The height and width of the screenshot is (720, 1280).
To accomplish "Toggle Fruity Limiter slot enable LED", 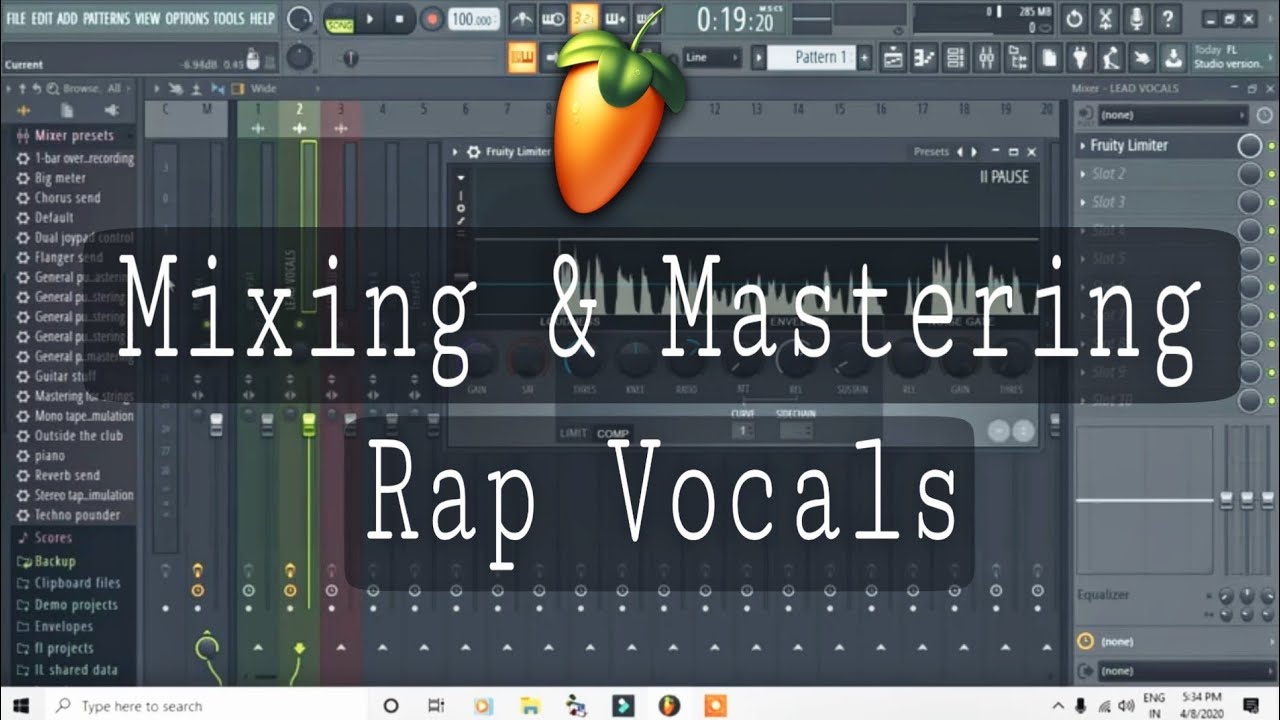I will click(x=1271, y=146).
